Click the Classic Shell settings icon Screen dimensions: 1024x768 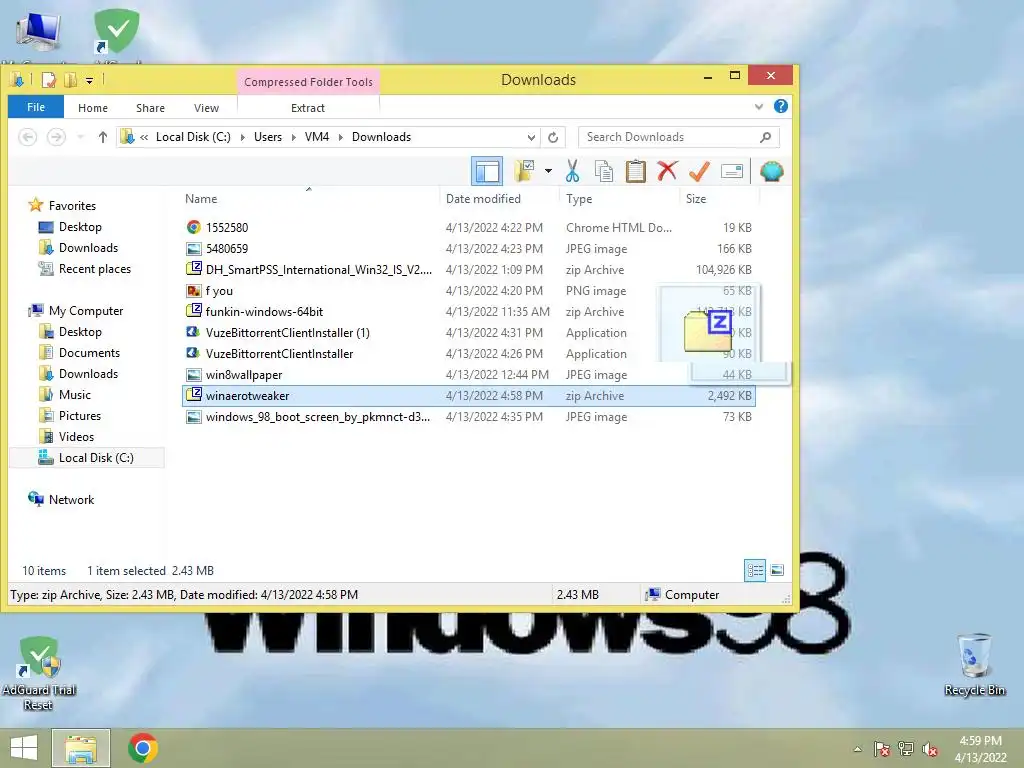[x=771, y=171]
